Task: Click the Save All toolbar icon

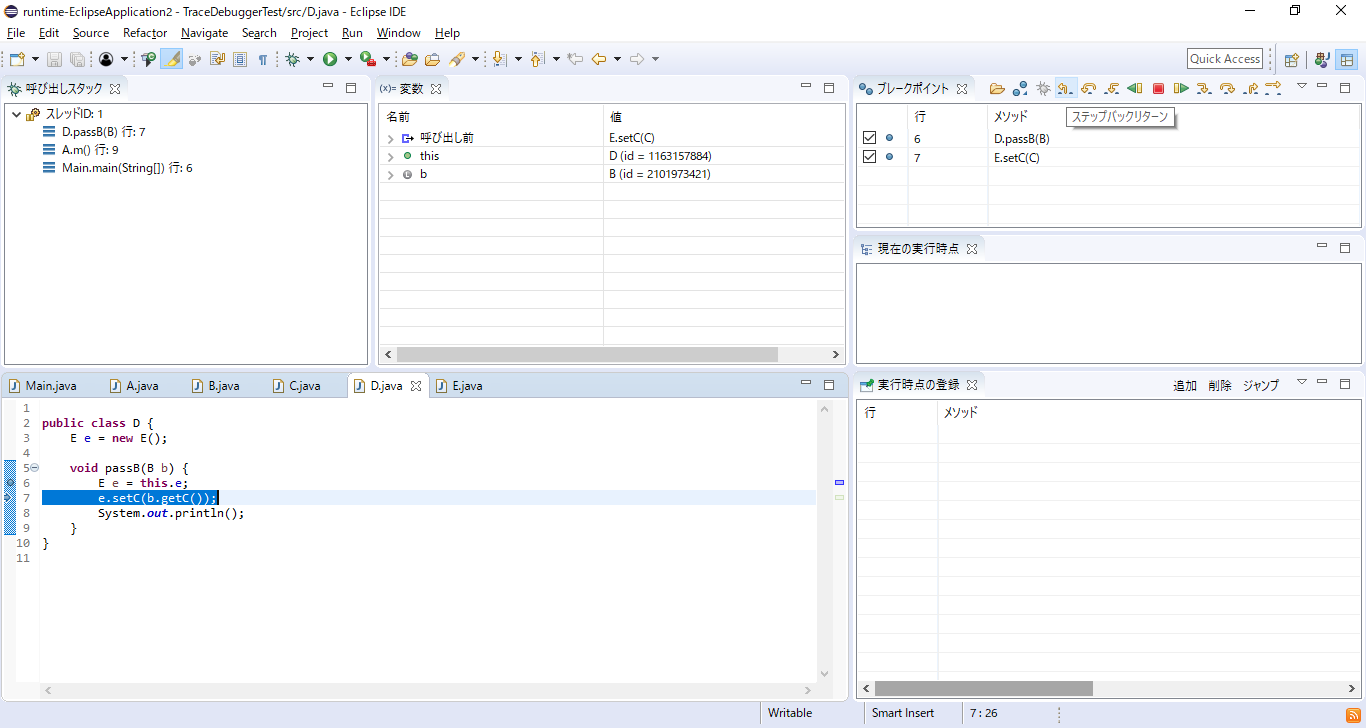Action: (77, 59)
